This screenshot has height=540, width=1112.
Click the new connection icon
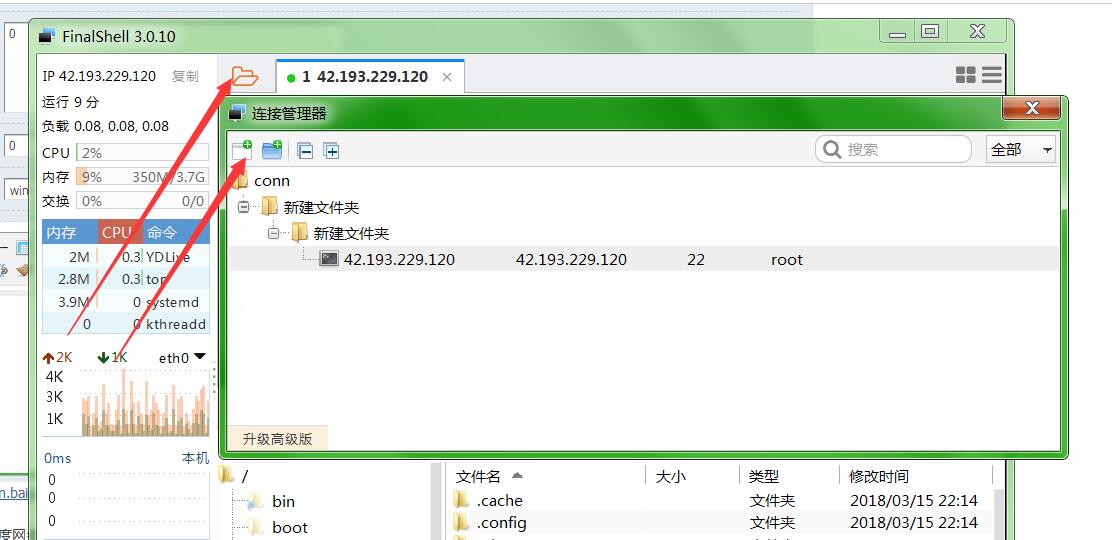coord(242,150)
